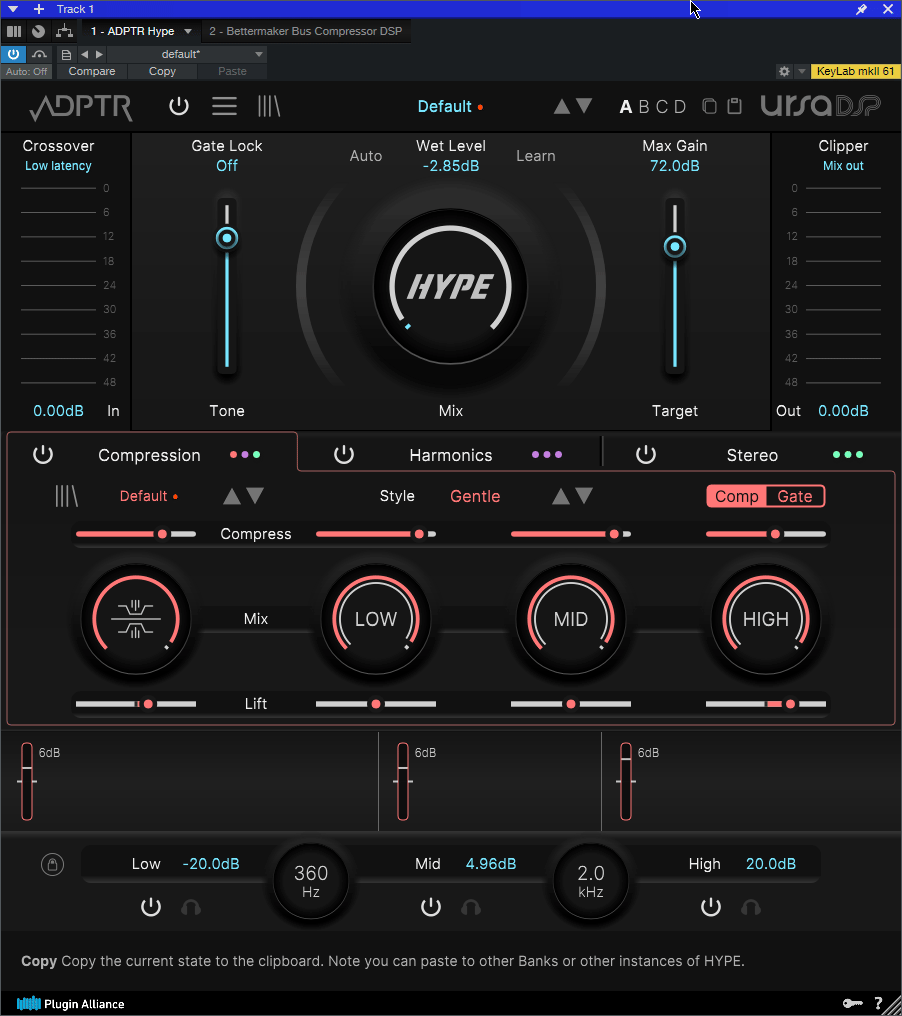Solo the Mid band headphone icon
This screenshot has height=1016, width=902.
[x=471, y=907]
